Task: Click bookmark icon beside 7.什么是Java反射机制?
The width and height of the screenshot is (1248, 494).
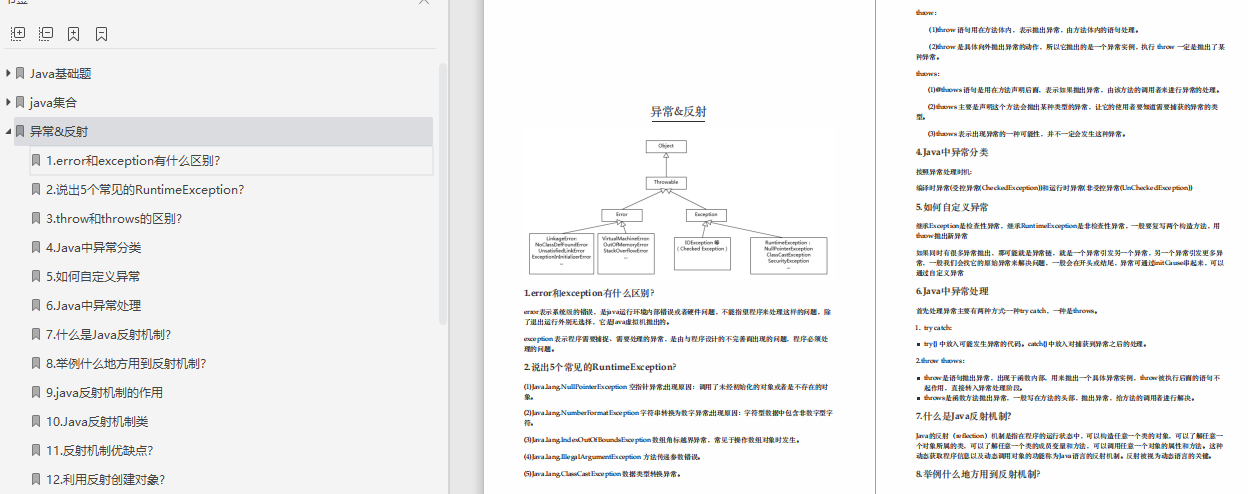Action: point(36,334)
